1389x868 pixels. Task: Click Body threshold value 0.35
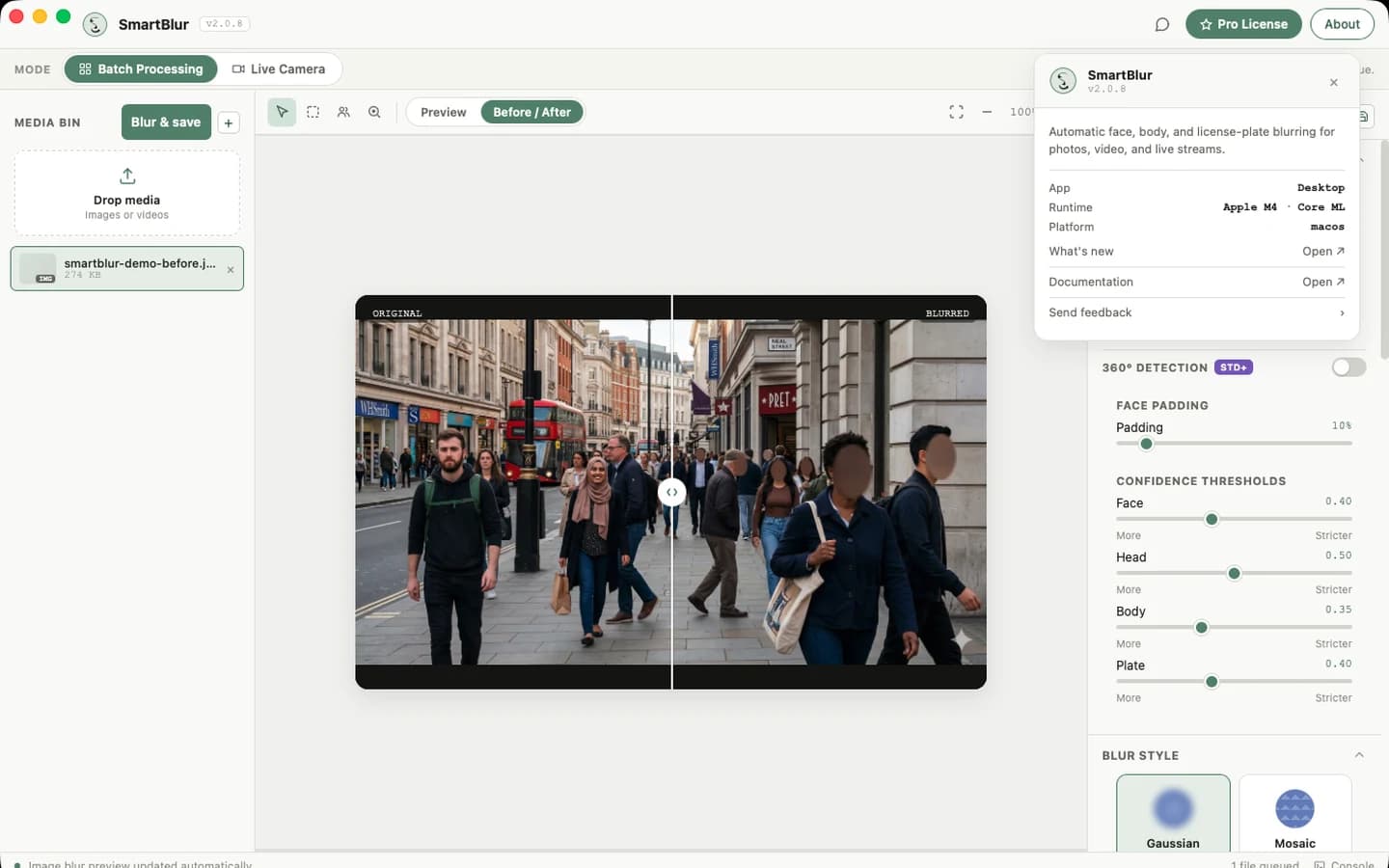[1338, 610]
